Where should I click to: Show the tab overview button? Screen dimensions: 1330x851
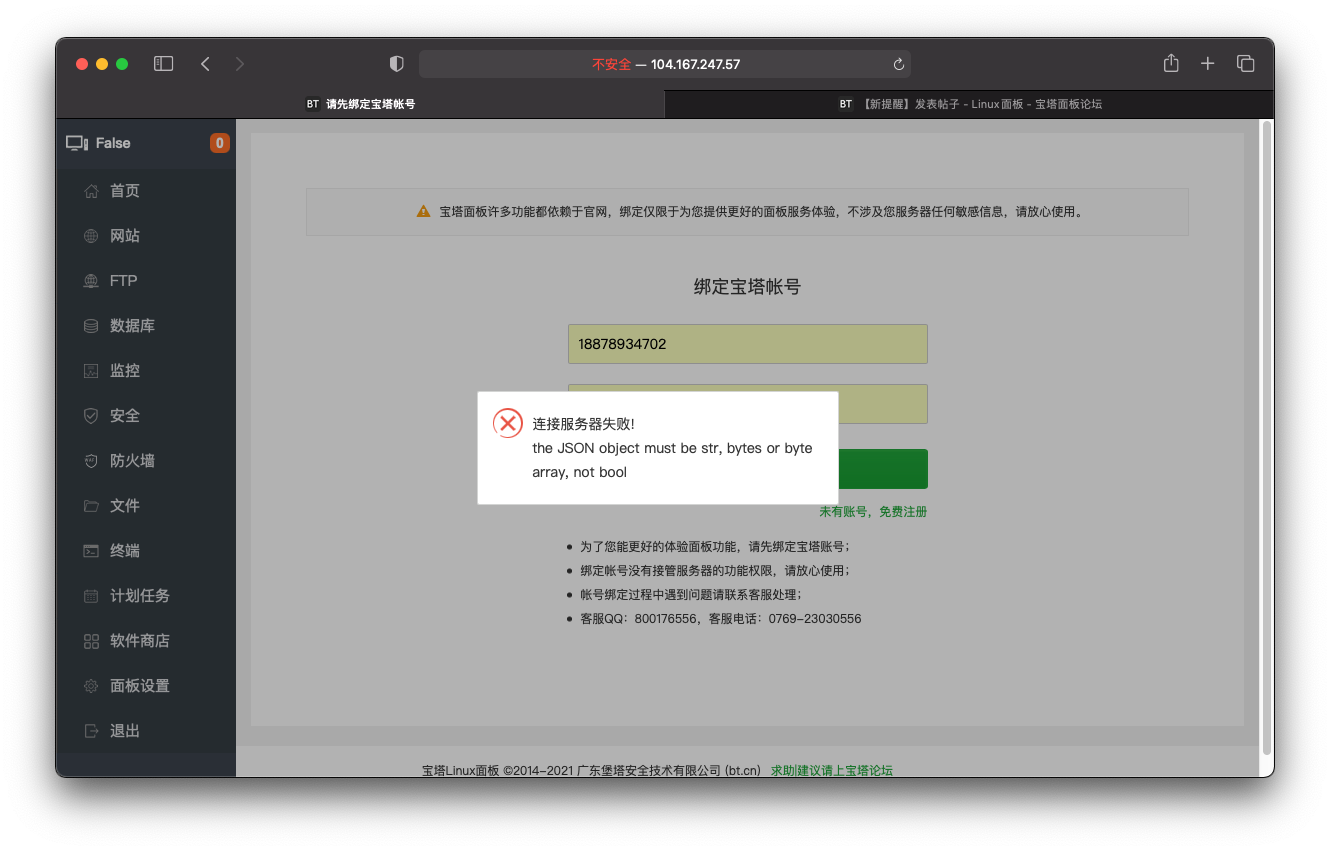coord(1246,64)
